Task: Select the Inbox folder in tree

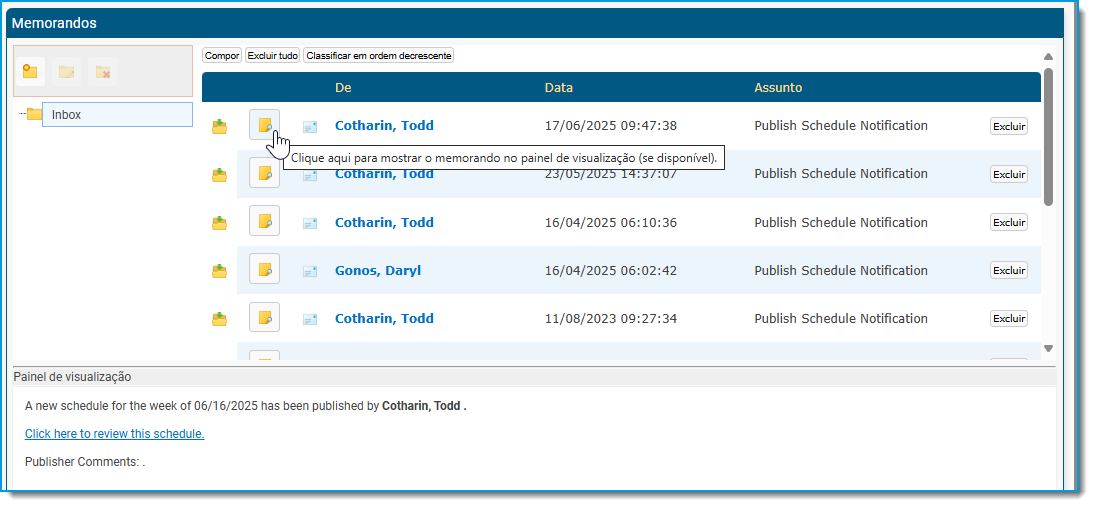Action: tap(117, 115)
